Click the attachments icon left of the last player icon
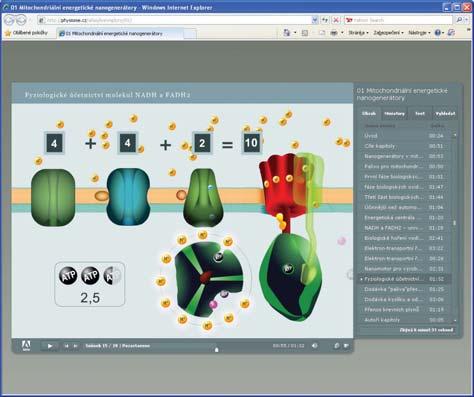This screenshot has height=397, width=474. pyautogui.click(x=337, y=346)
